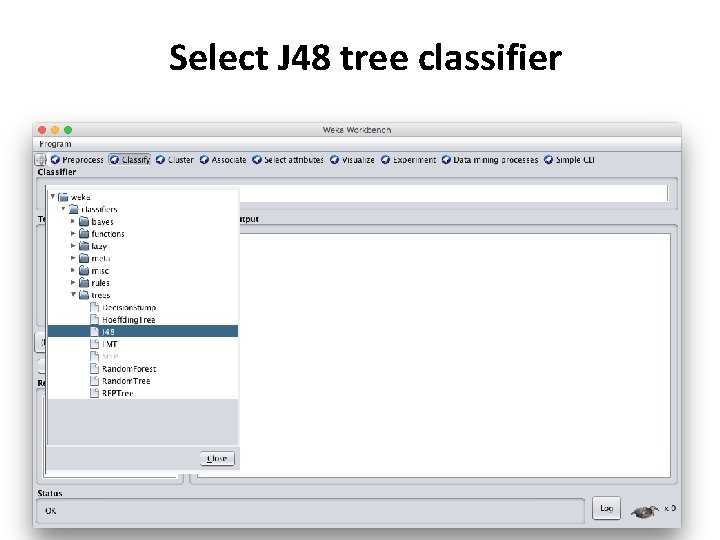The height and width of the screenshot is (540, 720).
Task: Click the Simple CLI tab's circular icon
Action: point(549,160)
